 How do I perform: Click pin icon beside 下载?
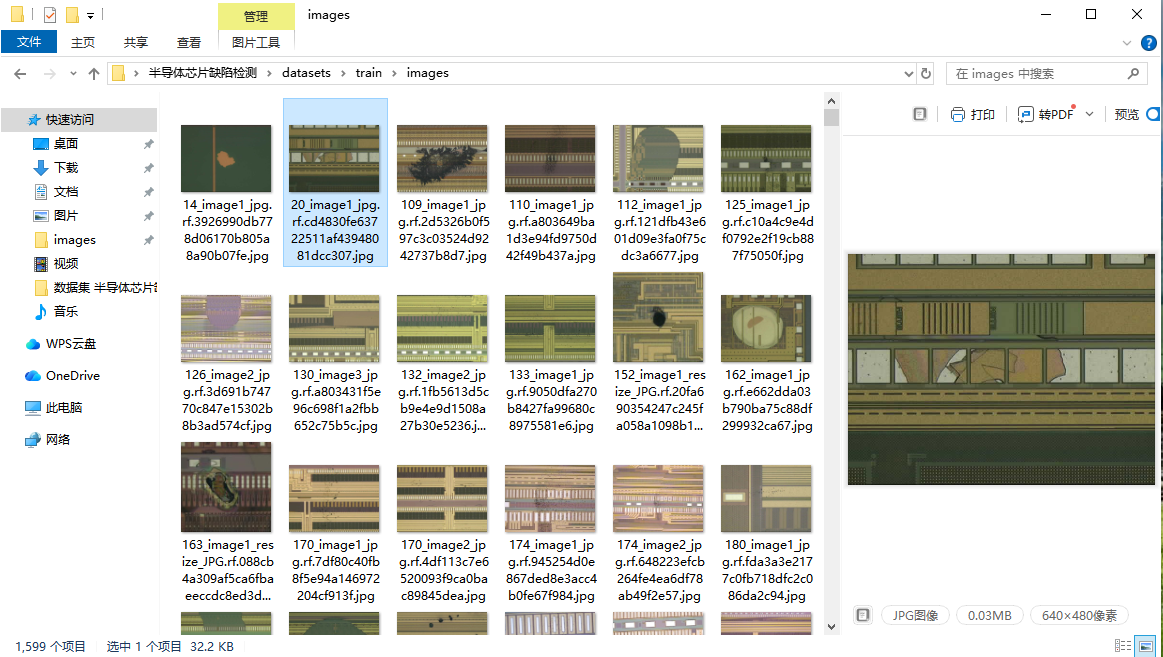click(148, 168)
